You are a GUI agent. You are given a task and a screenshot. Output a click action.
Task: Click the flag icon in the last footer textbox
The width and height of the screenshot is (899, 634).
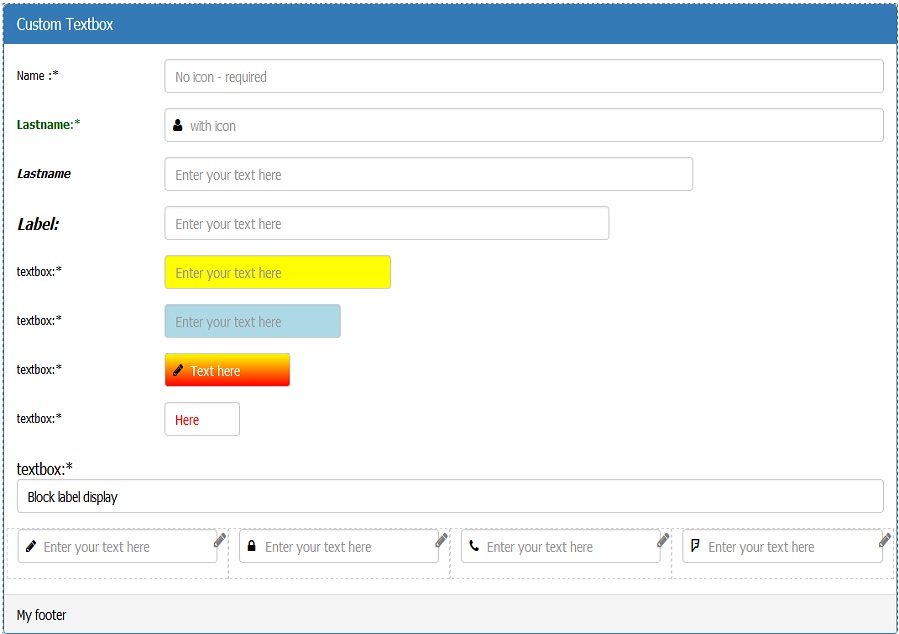(697, 546)
